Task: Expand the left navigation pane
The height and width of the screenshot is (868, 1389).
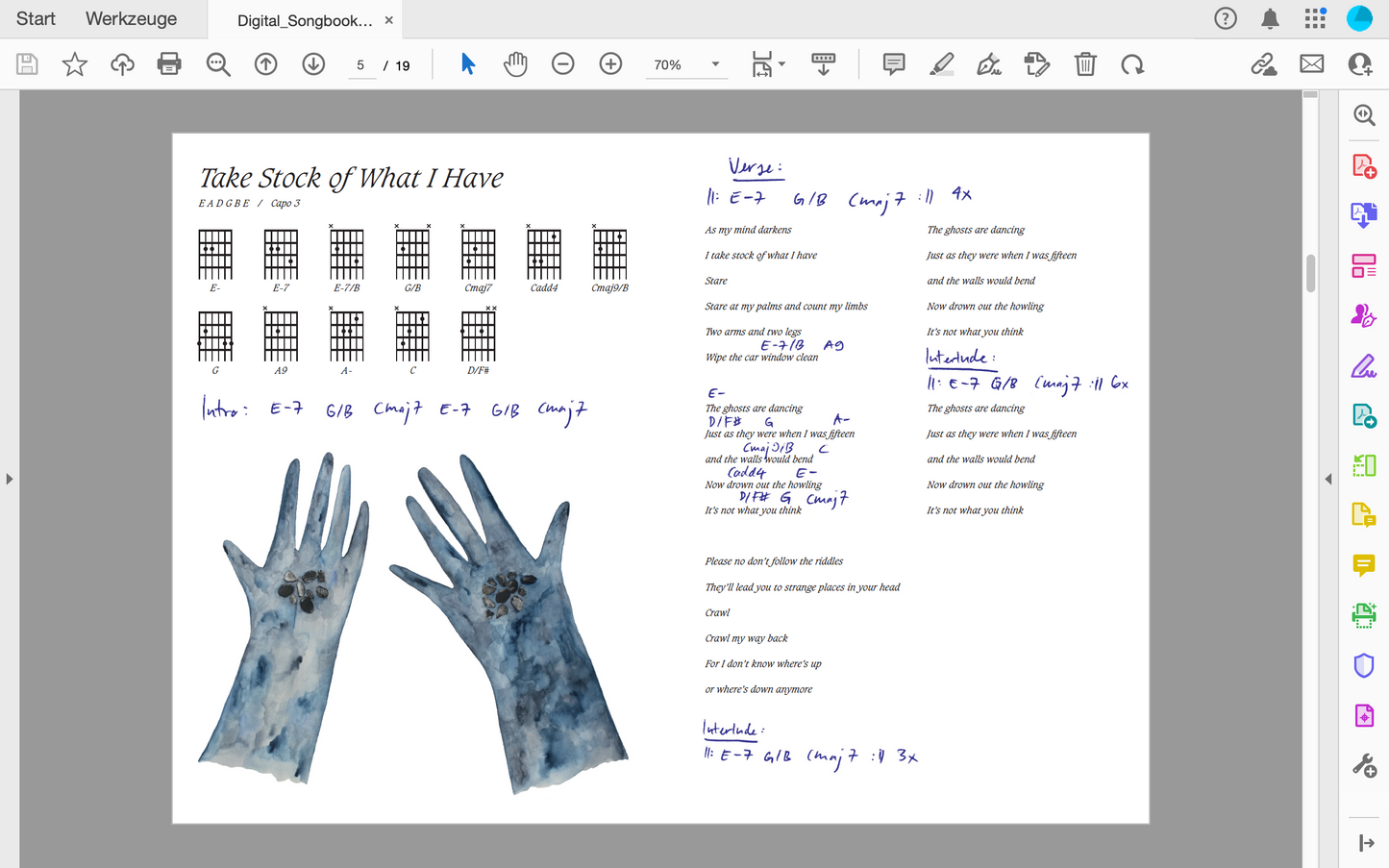Action: click(x=10, y=479)
